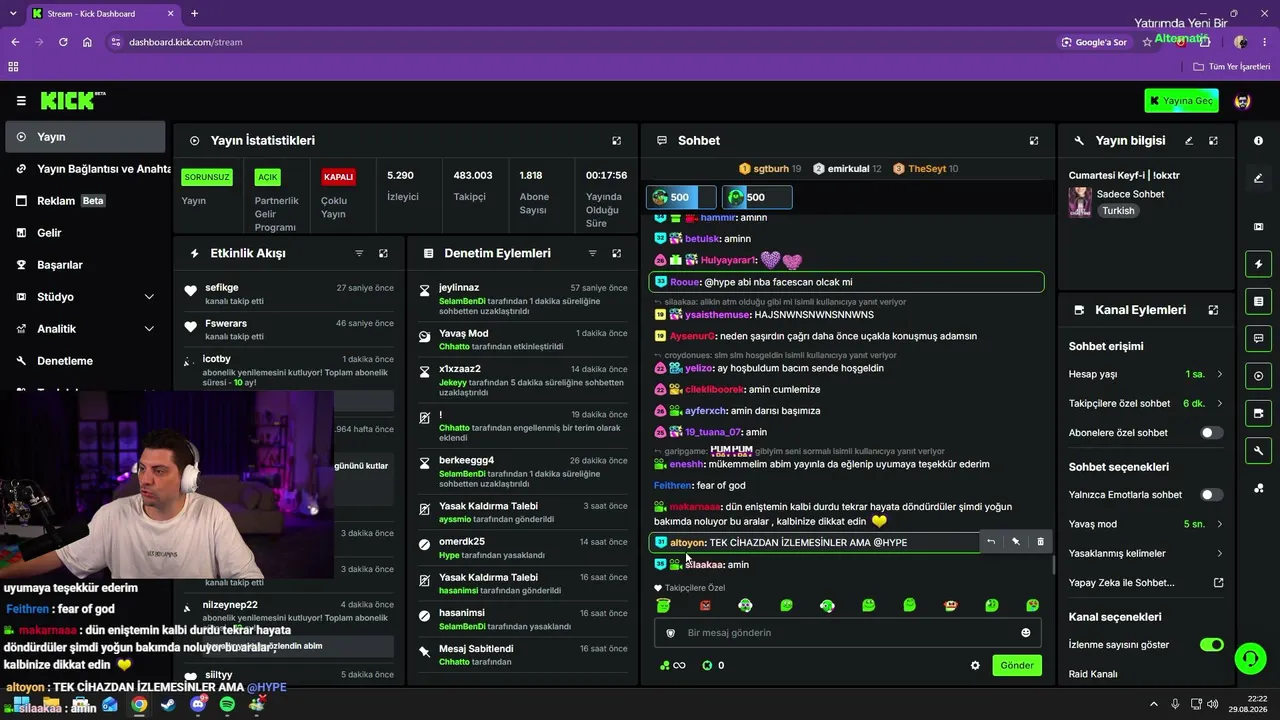This screenshot has width=1280, height=720.
Task: Reply to altoyon's chat message
Action: pyautogui.click(x=991, y=542)
